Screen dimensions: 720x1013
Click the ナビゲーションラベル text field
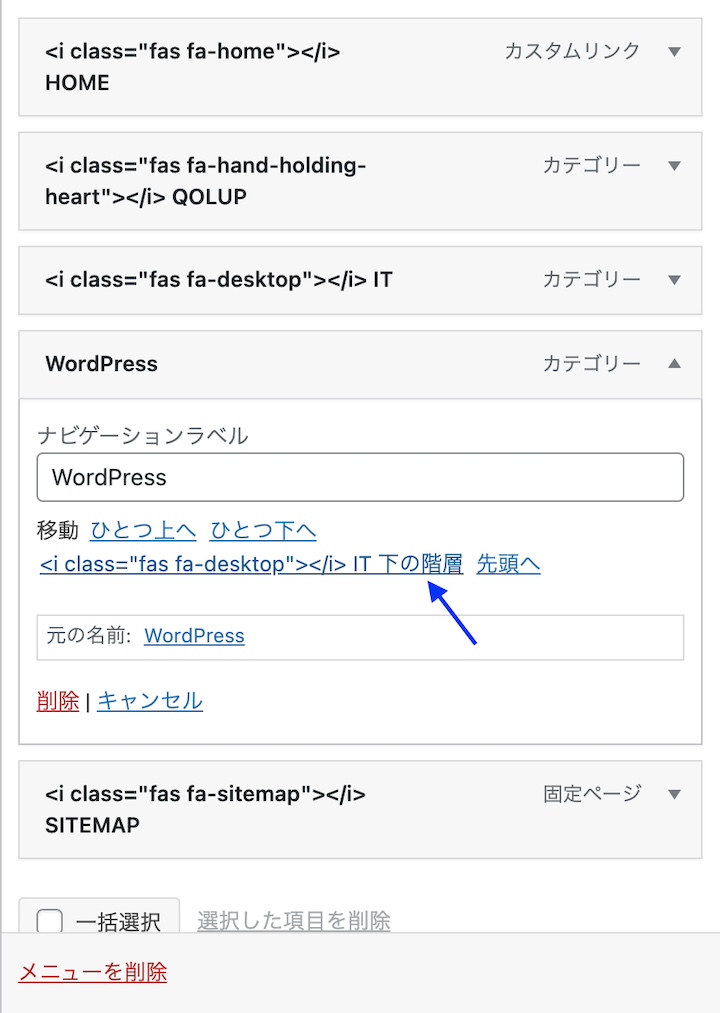(360, 477)
